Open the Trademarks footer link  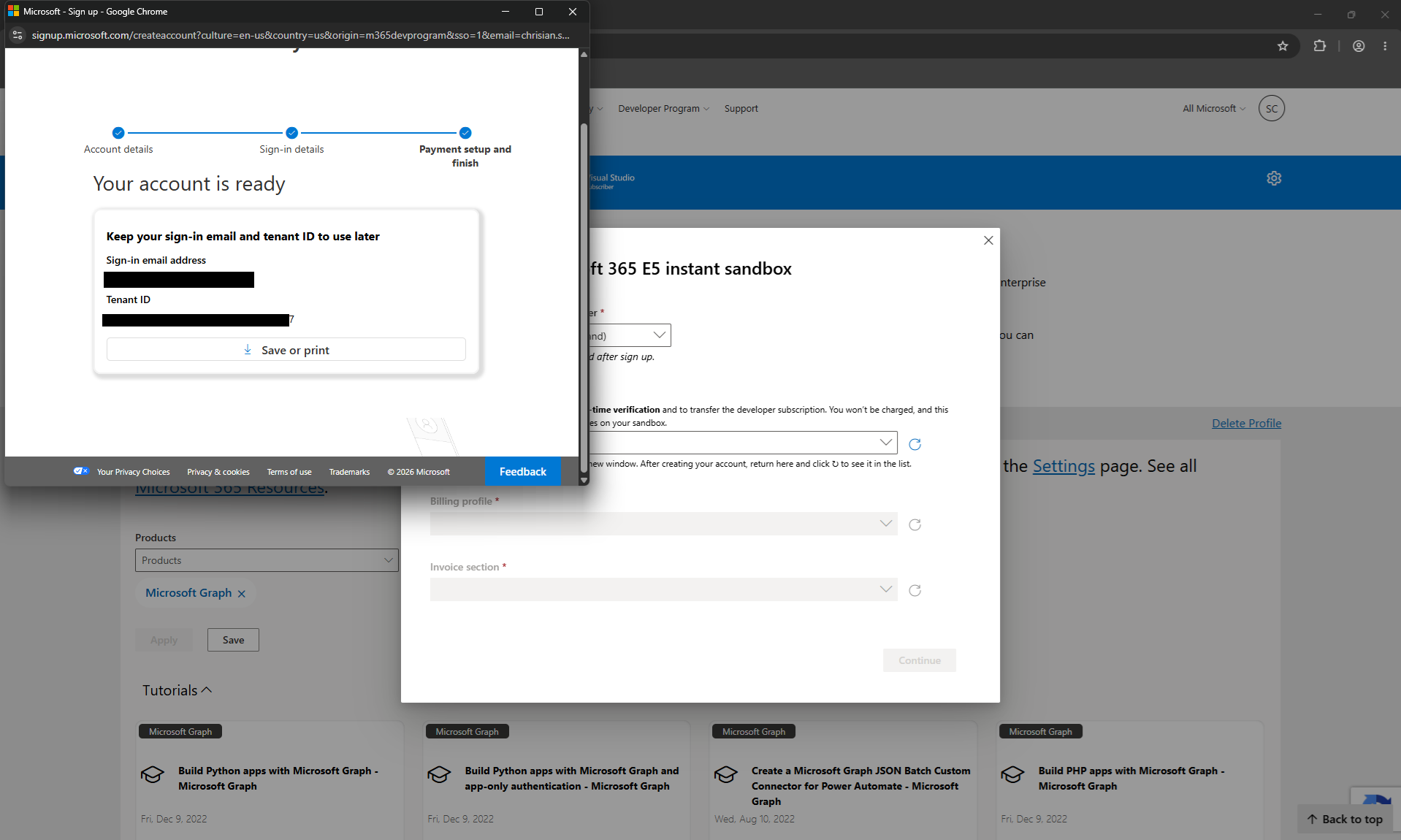349,472
